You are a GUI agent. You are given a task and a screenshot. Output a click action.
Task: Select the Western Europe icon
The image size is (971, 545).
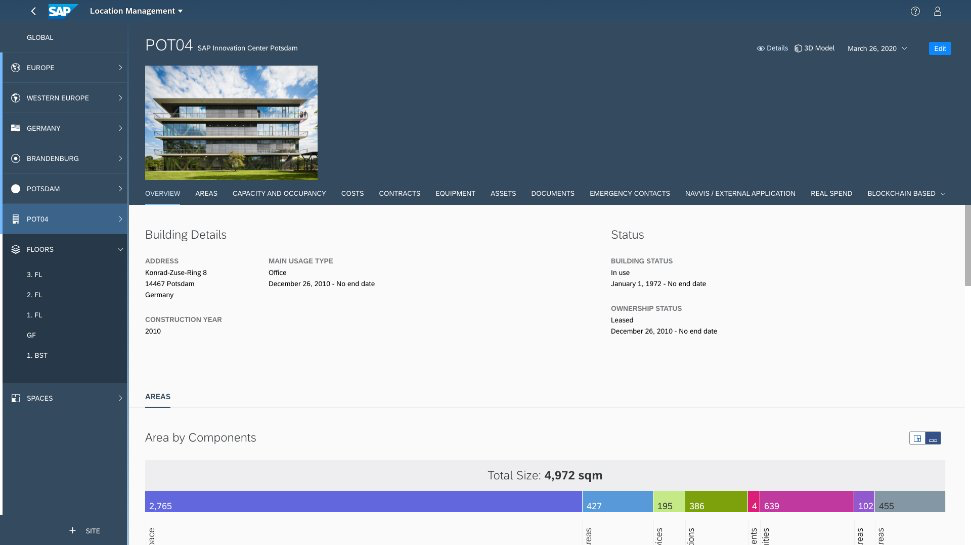[15, 98]
